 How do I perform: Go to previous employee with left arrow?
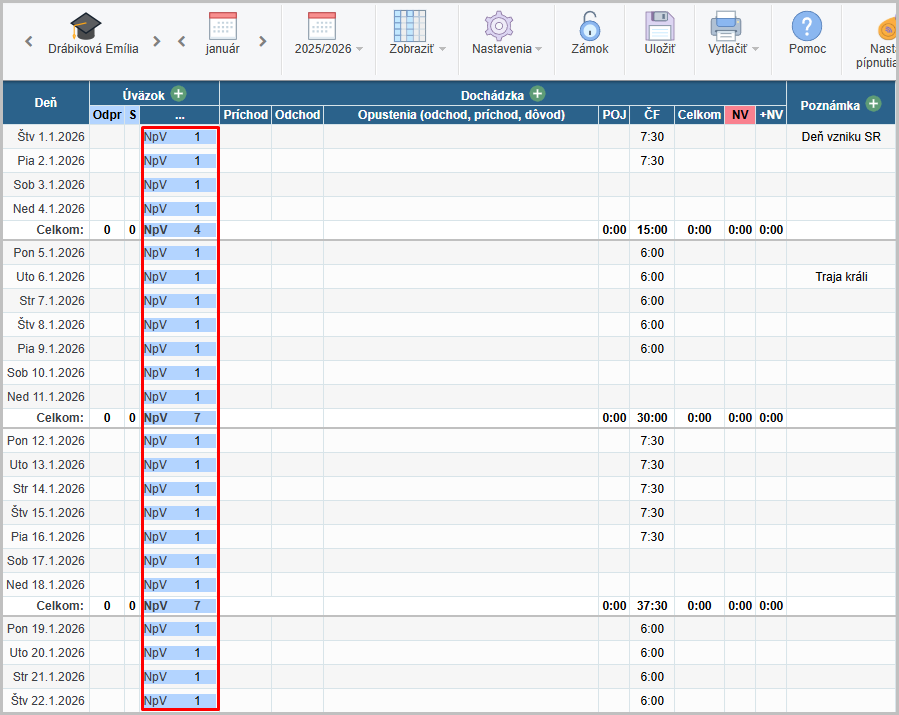[x=29, y=42]
